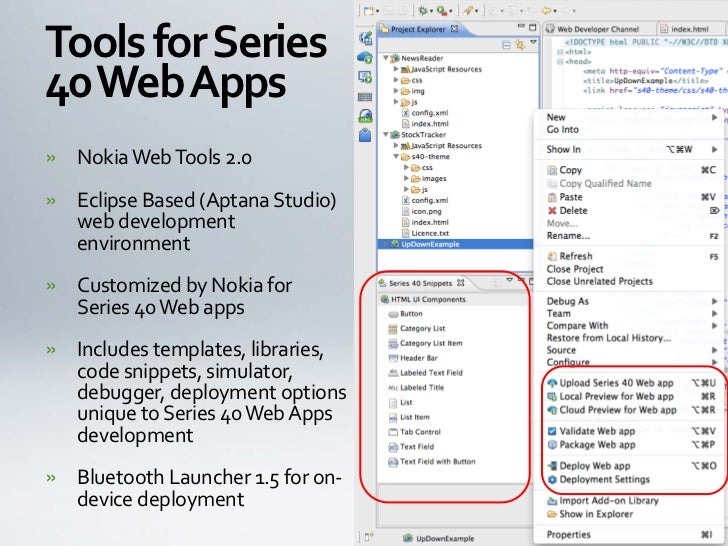The image size is (728, 546).
Task: Expand the img folder in NewsReader
Action: point(396,91)
